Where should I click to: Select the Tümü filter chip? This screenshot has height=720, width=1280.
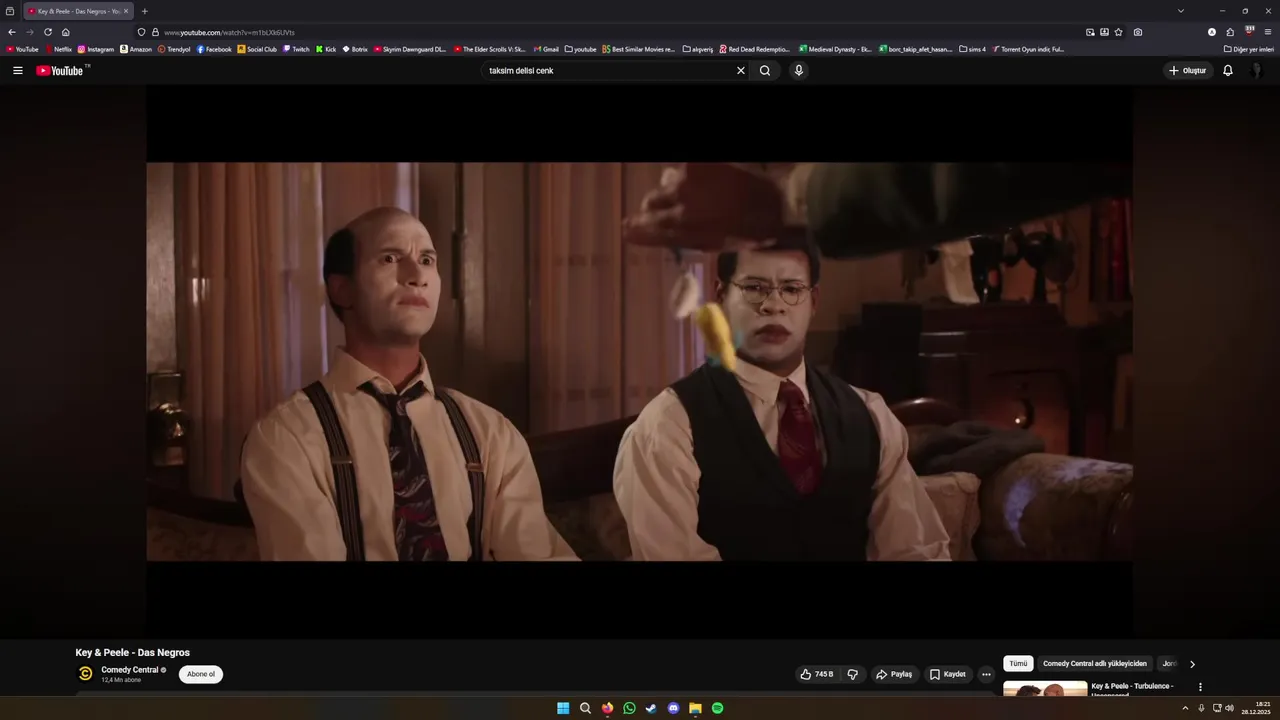[1018, 664]
